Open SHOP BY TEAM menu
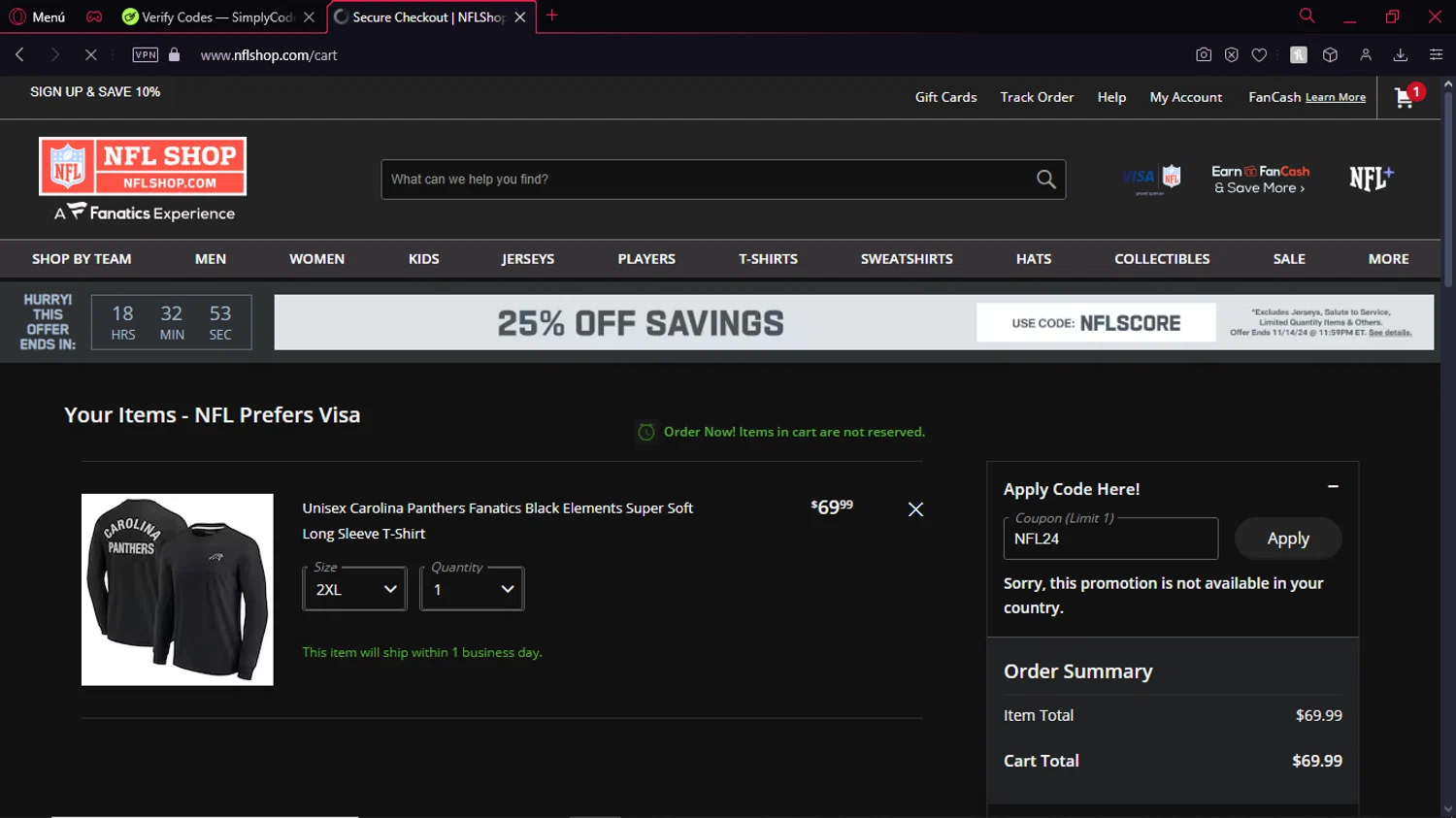Screen dimensions: 1456x818 pos(82,259)
